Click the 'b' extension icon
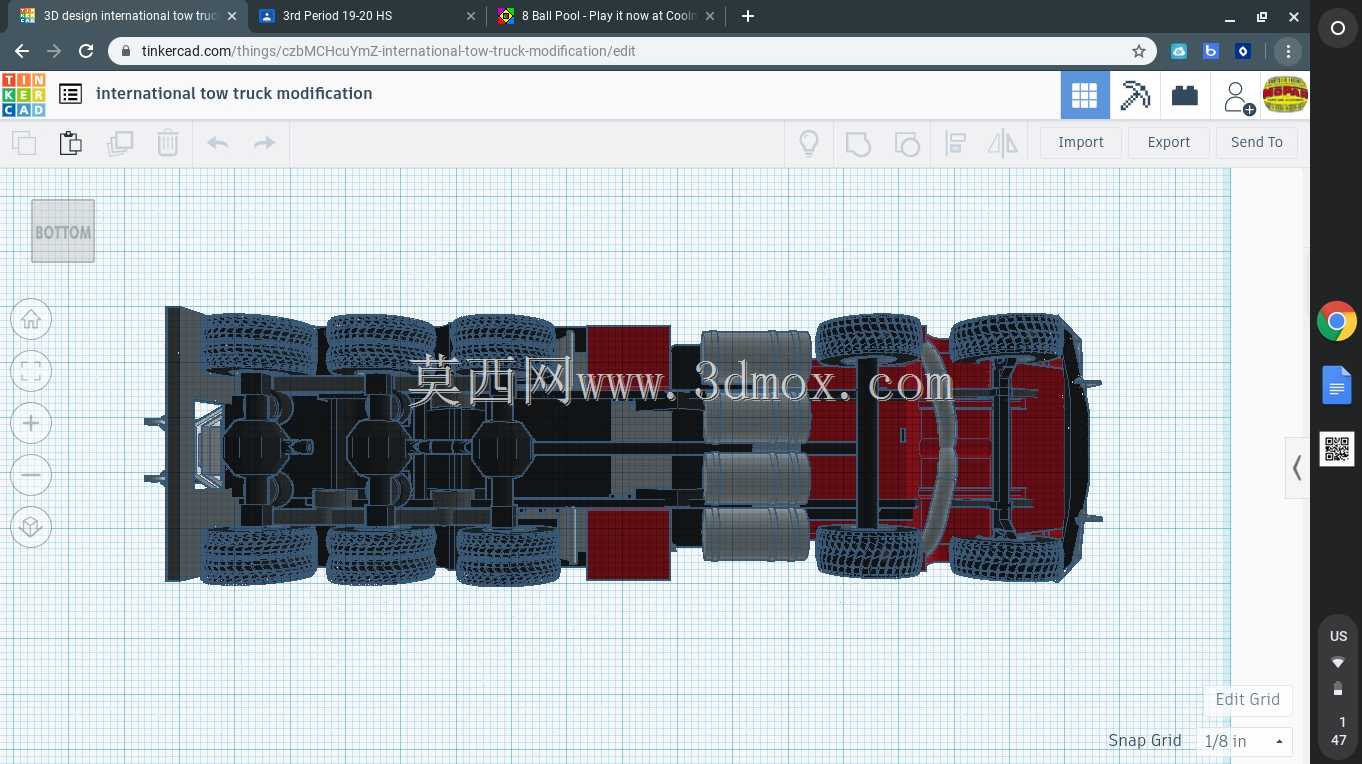Viewport: 1362px width, 764px height. pyautogui.click(x=1211, y=51)
